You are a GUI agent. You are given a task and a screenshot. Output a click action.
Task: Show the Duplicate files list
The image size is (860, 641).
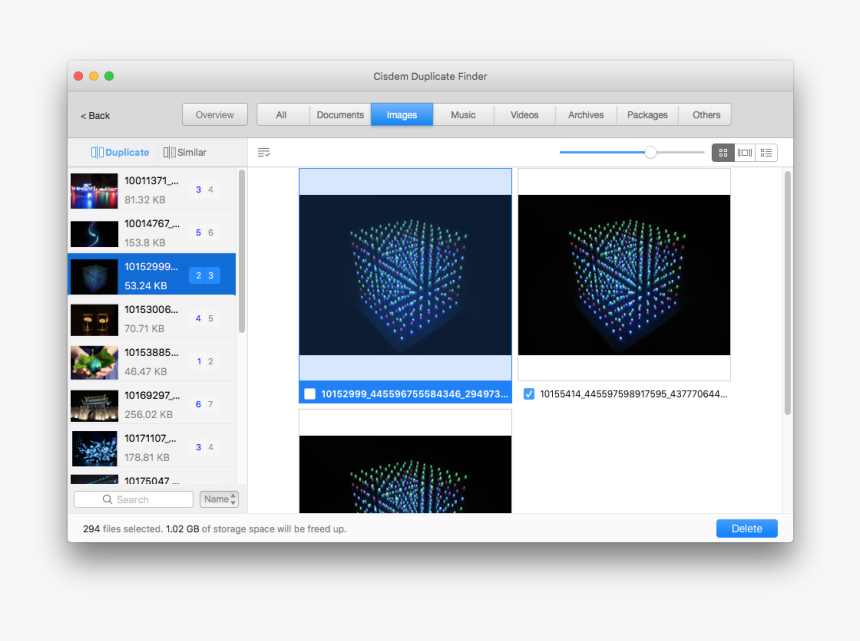(x=120, y=152)
